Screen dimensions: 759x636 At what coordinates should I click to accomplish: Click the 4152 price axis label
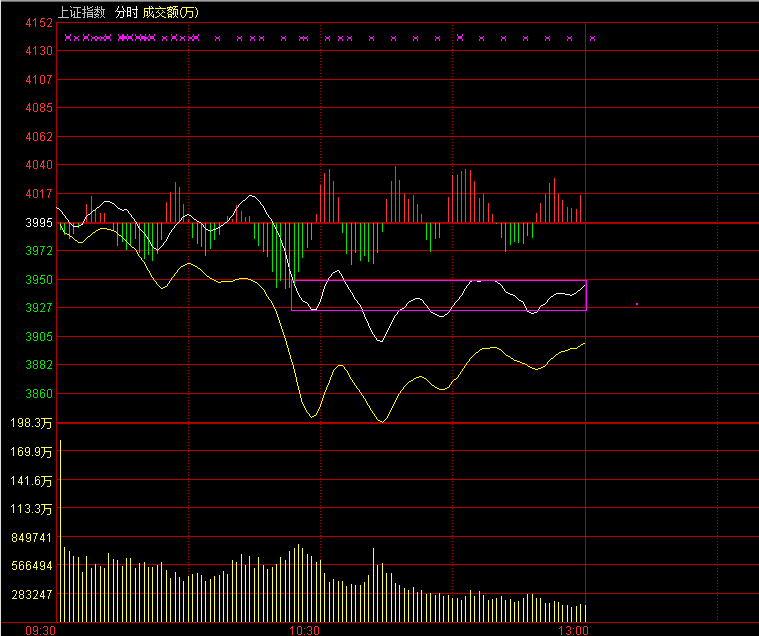point(39,22)
